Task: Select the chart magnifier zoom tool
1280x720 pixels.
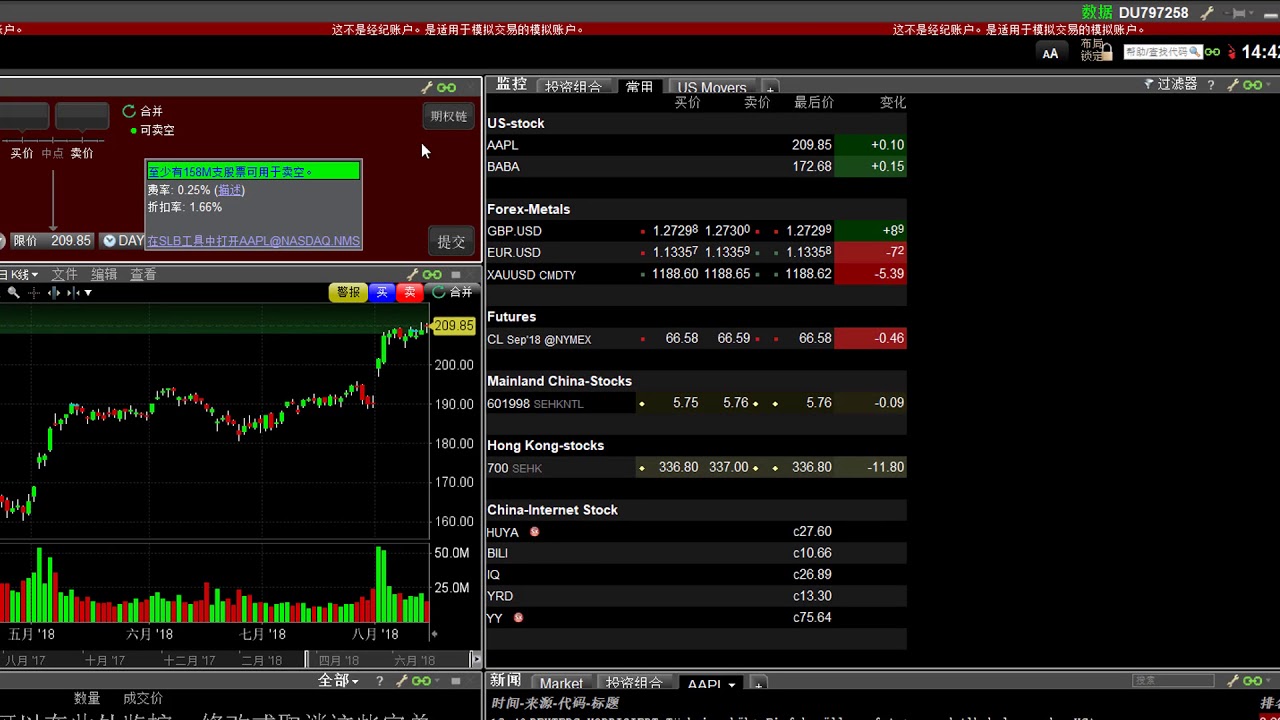Action: 13,292
